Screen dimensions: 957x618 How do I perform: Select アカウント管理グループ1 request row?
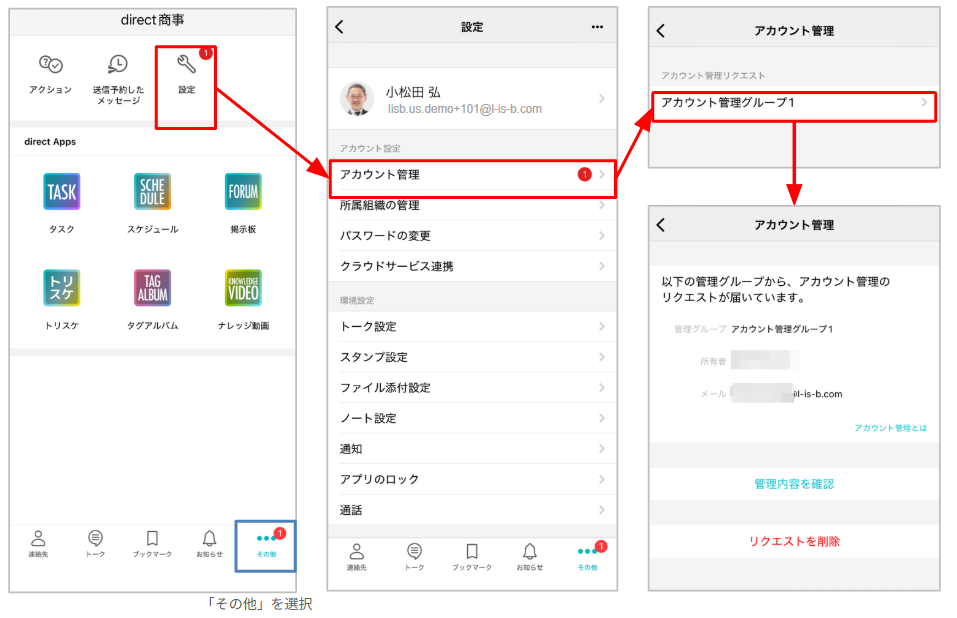pyautogui.click(x=794, y=102)
